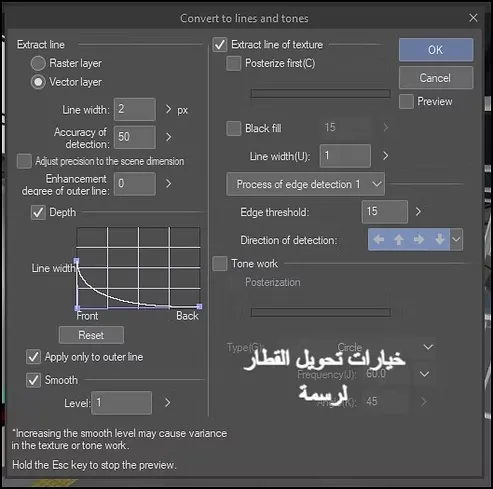Viewport: 493px width, 489px height.
Task: Open Process of edge detection 1 dropdown
Action: (x=305, y=184)
